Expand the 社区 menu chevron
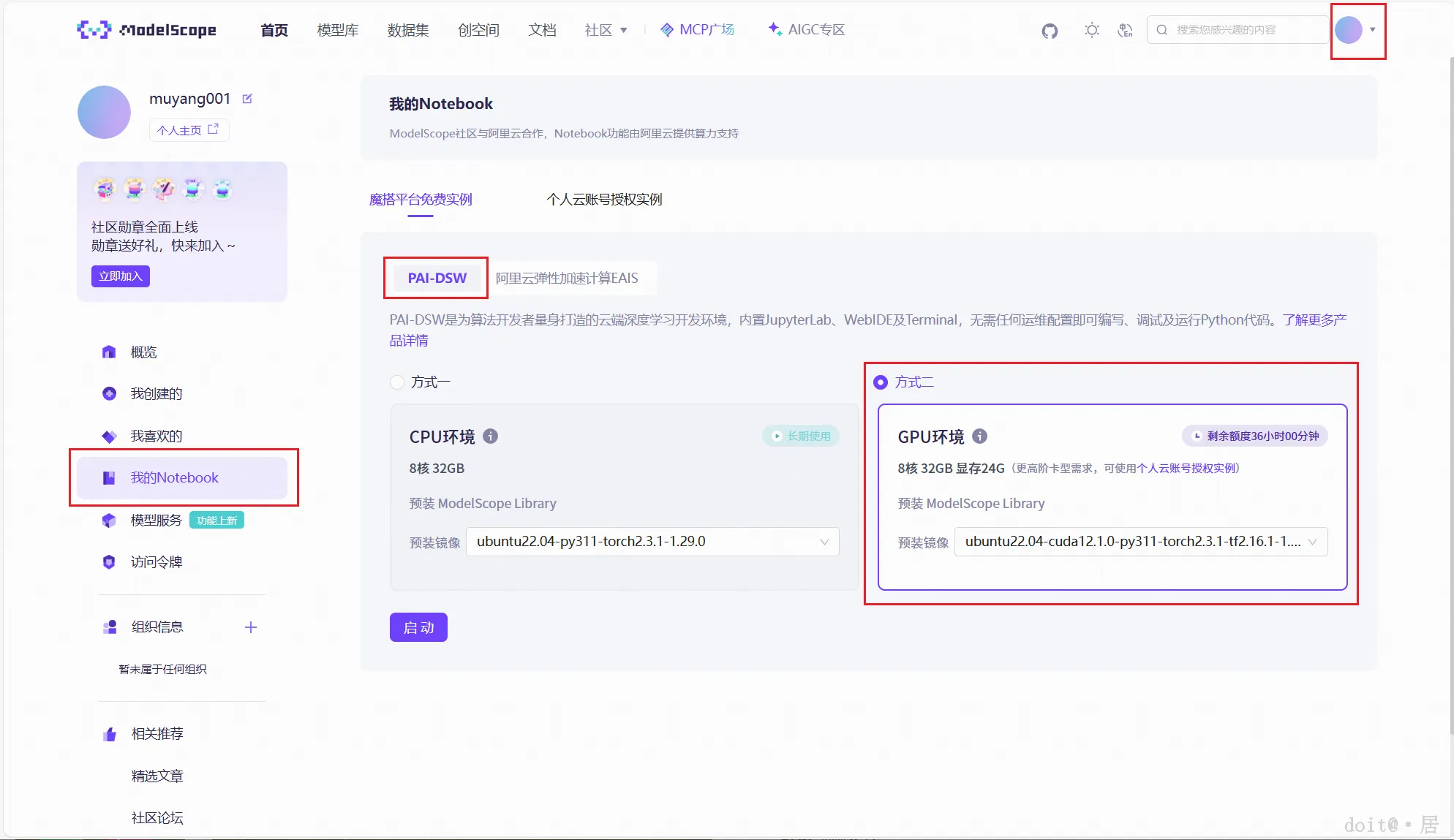 pyautogui.click(x=625, y=30)
